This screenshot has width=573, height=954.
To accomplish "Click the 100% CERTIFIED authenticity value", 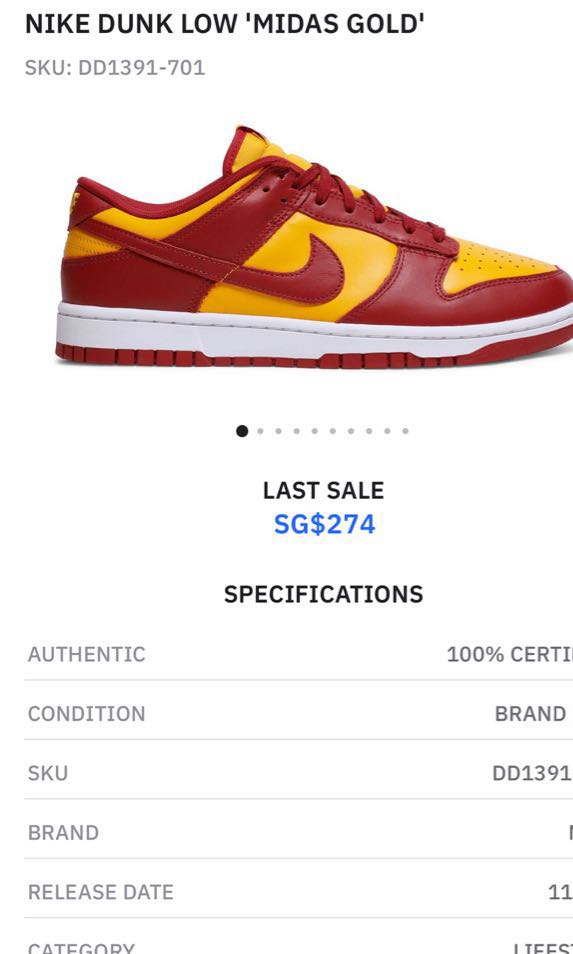I will point(510,654).
